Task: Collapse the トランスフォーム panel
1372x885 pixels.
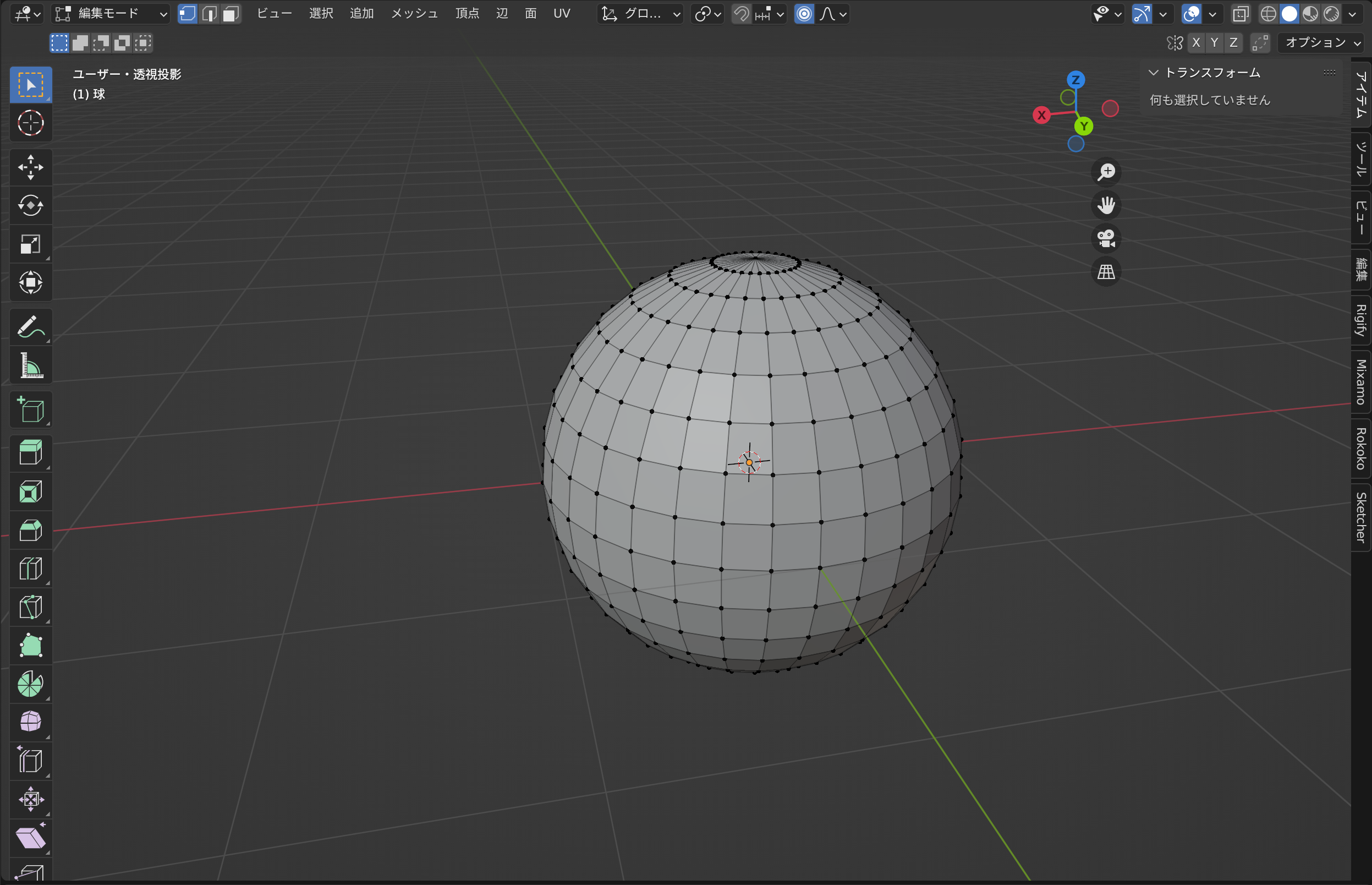Action: (x=1153, y=73)
